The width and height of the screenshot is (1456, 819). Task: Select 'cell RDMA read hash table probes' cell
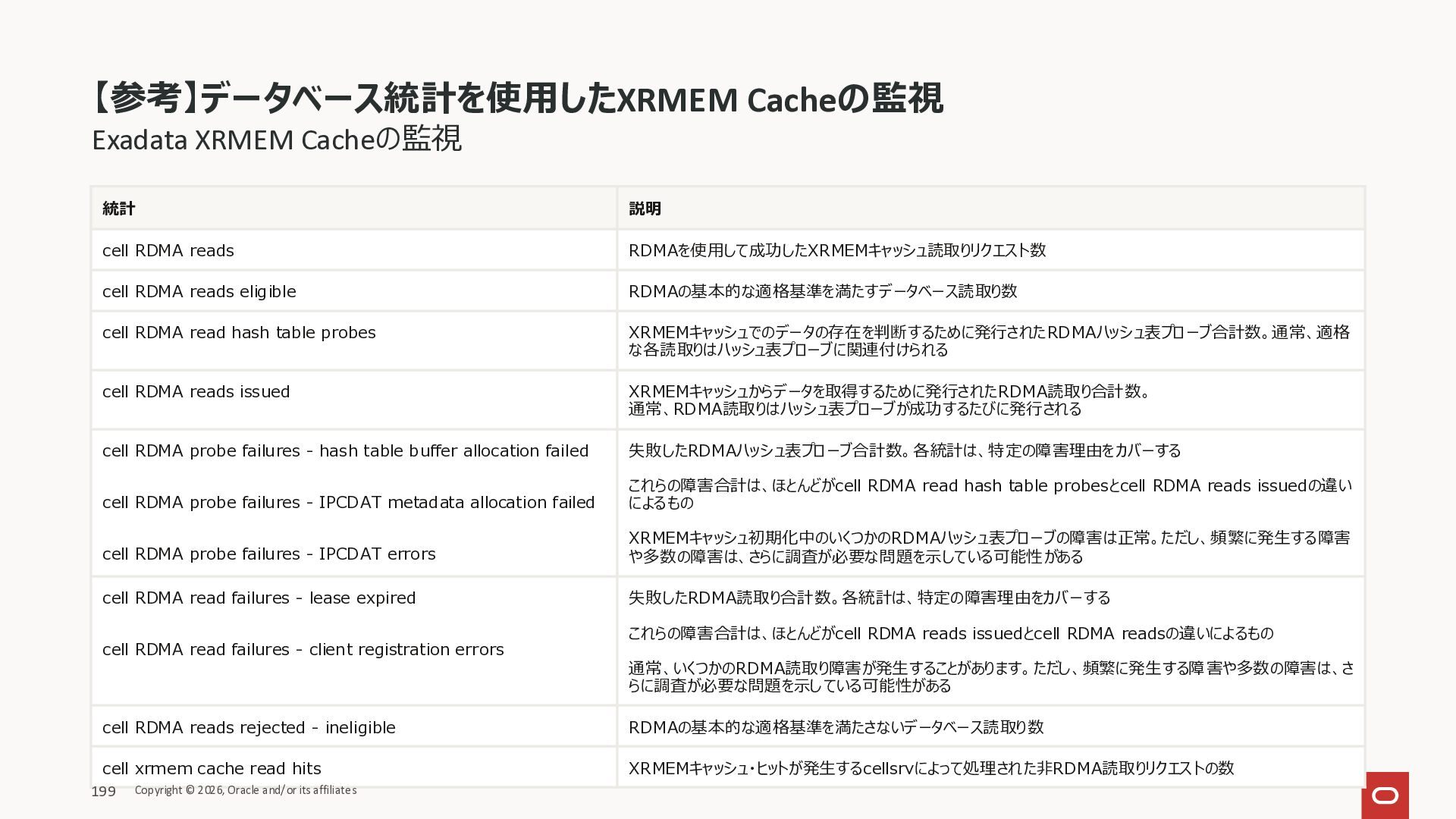[x=239, y=333]
